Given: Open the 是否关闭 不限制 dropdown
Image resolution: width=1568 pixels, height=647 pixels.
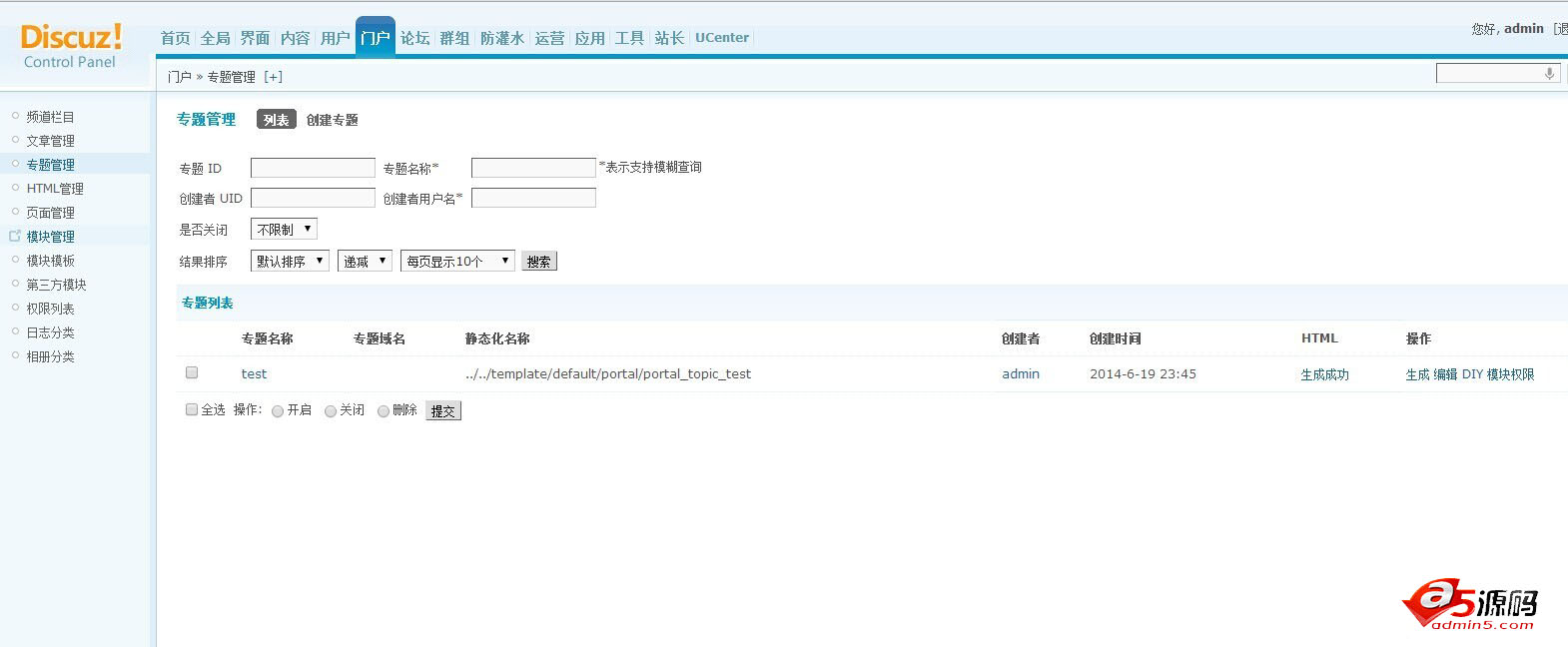Looking at the screenshot, I should (x=284, y=230).
